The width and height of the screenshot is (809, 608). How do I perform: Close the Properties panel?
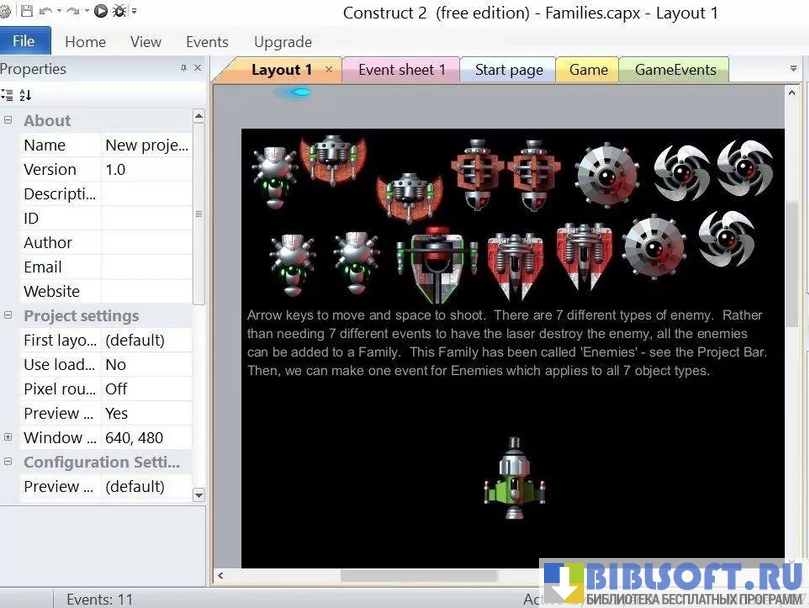197,69
